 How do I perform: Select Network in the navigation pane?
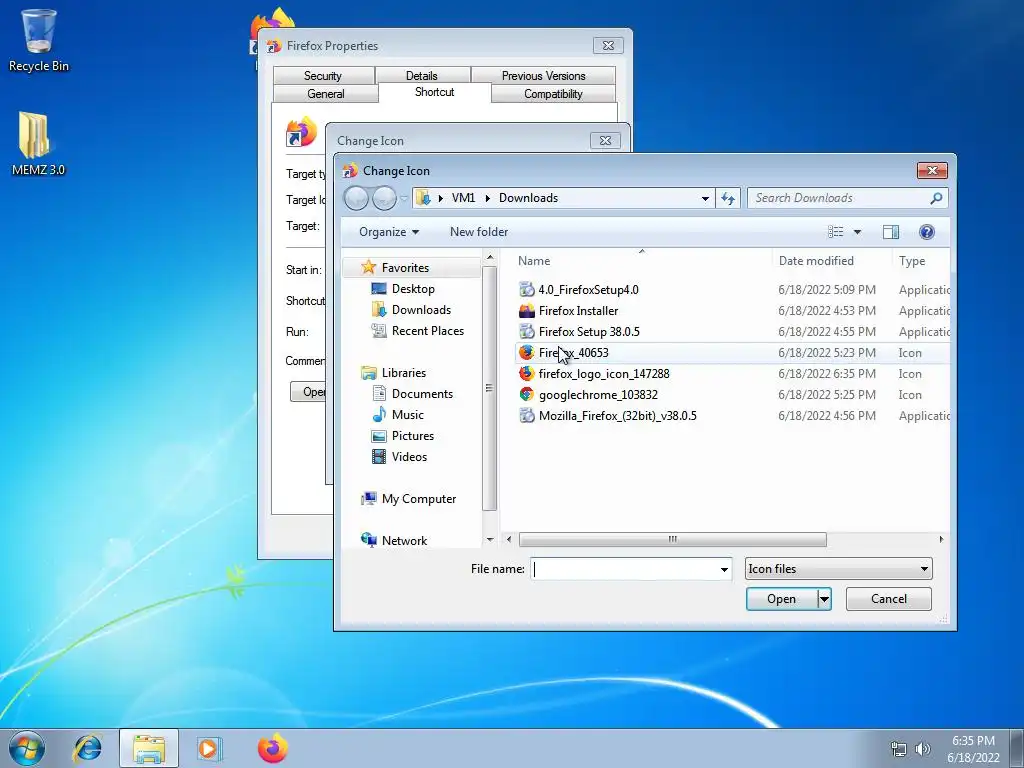[x=404, y=541]
